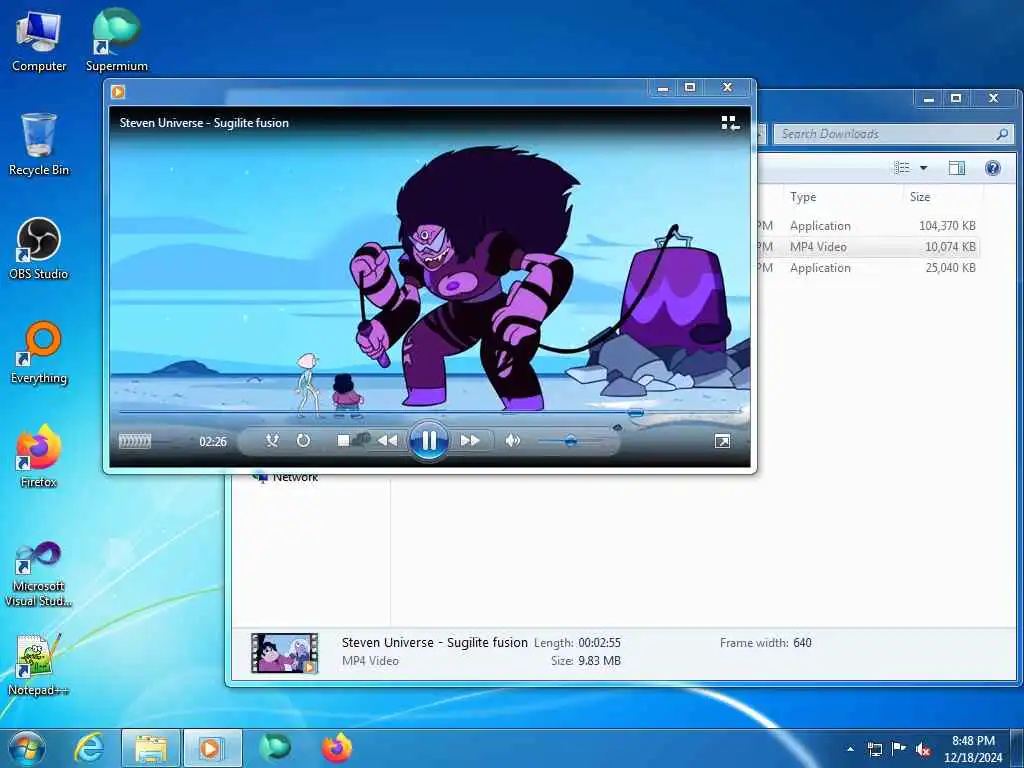Pause the video in Windows Media Player

click(428, 441)
